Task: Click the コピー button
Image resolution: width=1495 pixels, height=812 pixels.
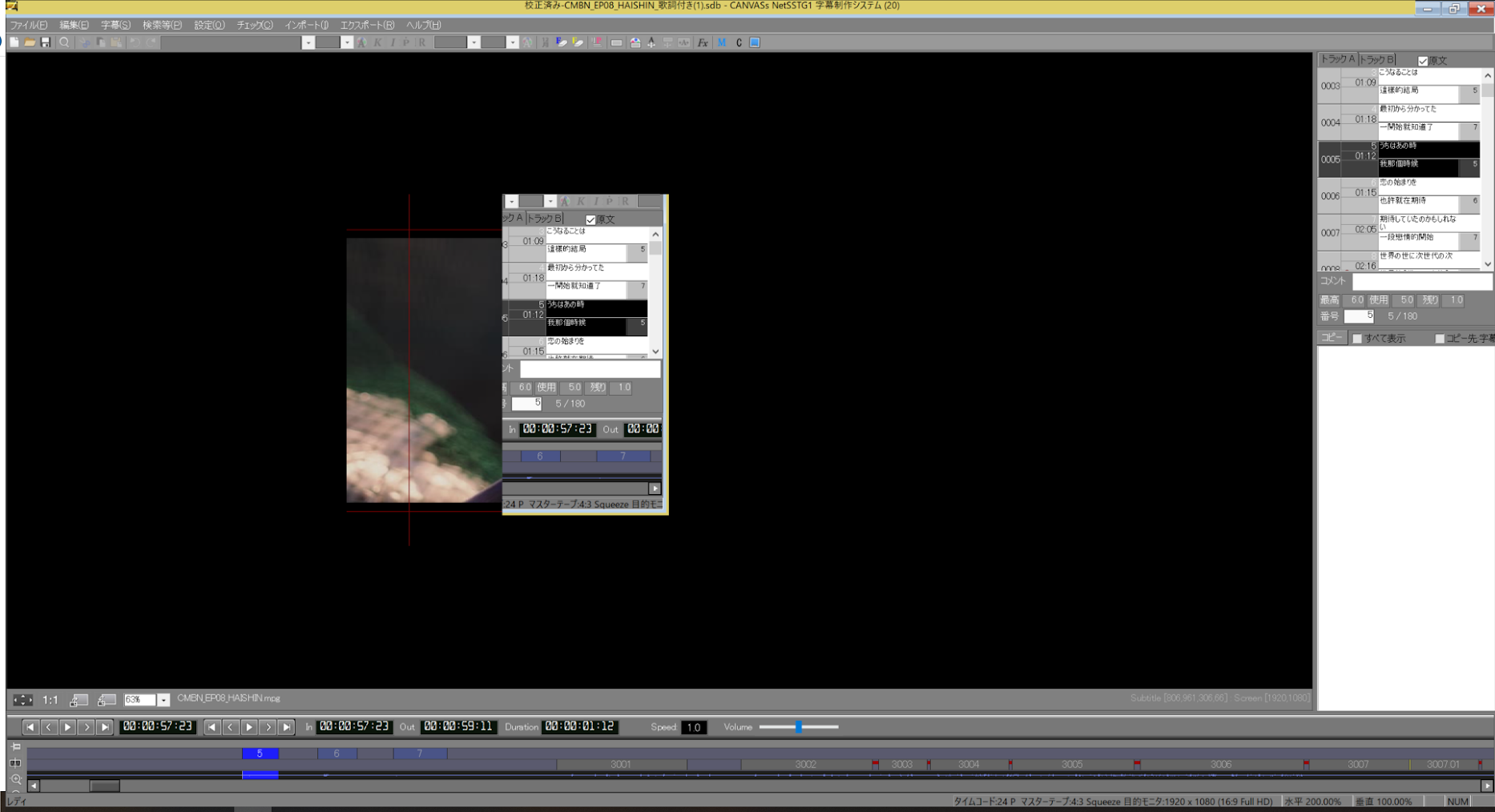Action: (x=1332, y=338)
